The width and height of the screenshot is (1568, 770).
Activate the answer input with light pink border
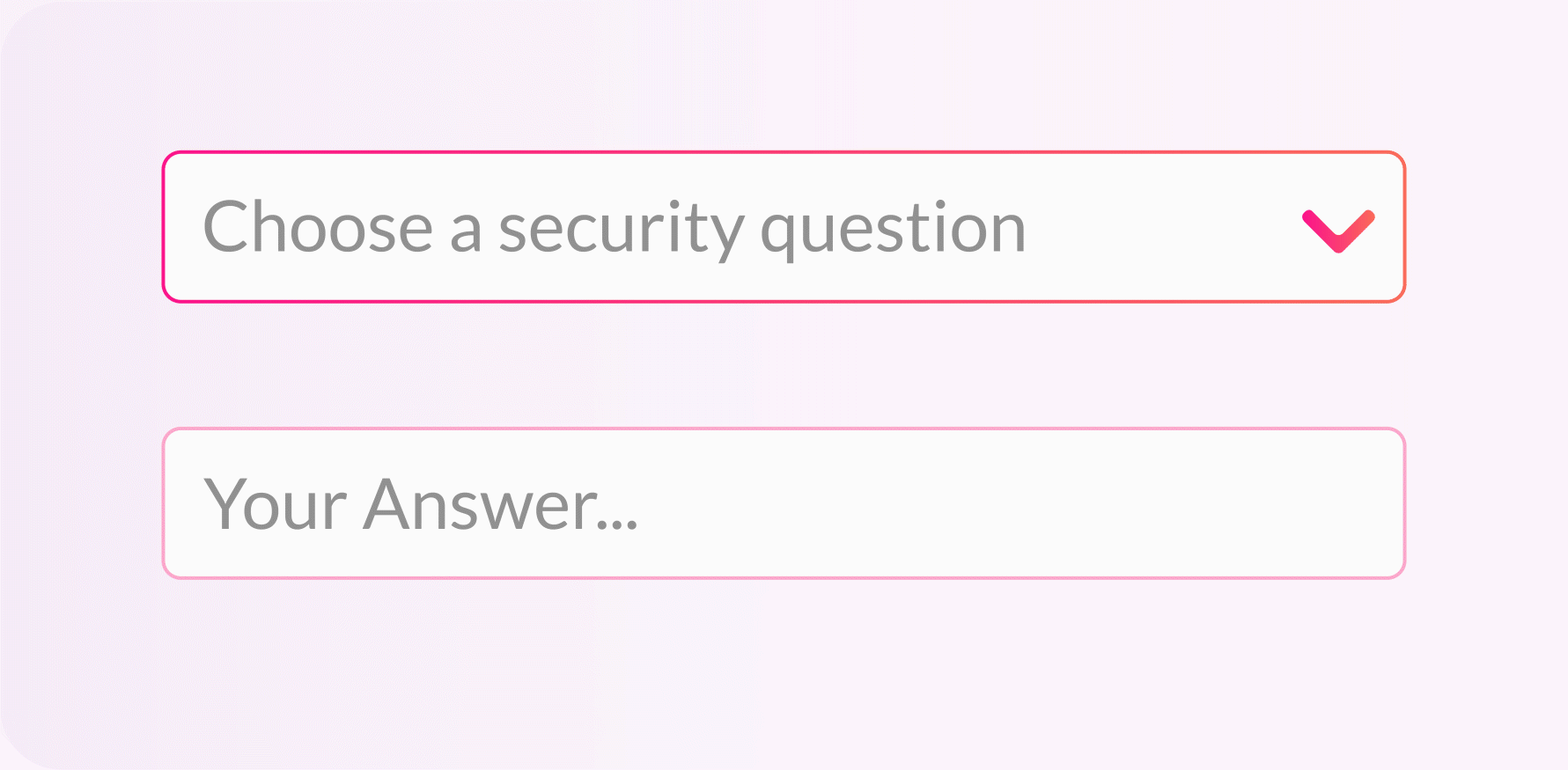[x=784, y=503]
